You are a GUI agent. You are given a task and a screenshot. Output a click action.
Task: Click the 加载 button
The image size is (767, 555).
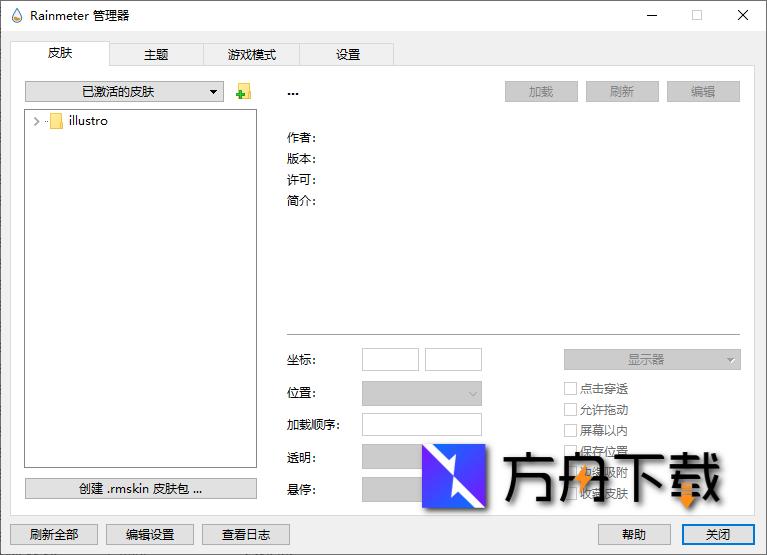tap(541, 91)
